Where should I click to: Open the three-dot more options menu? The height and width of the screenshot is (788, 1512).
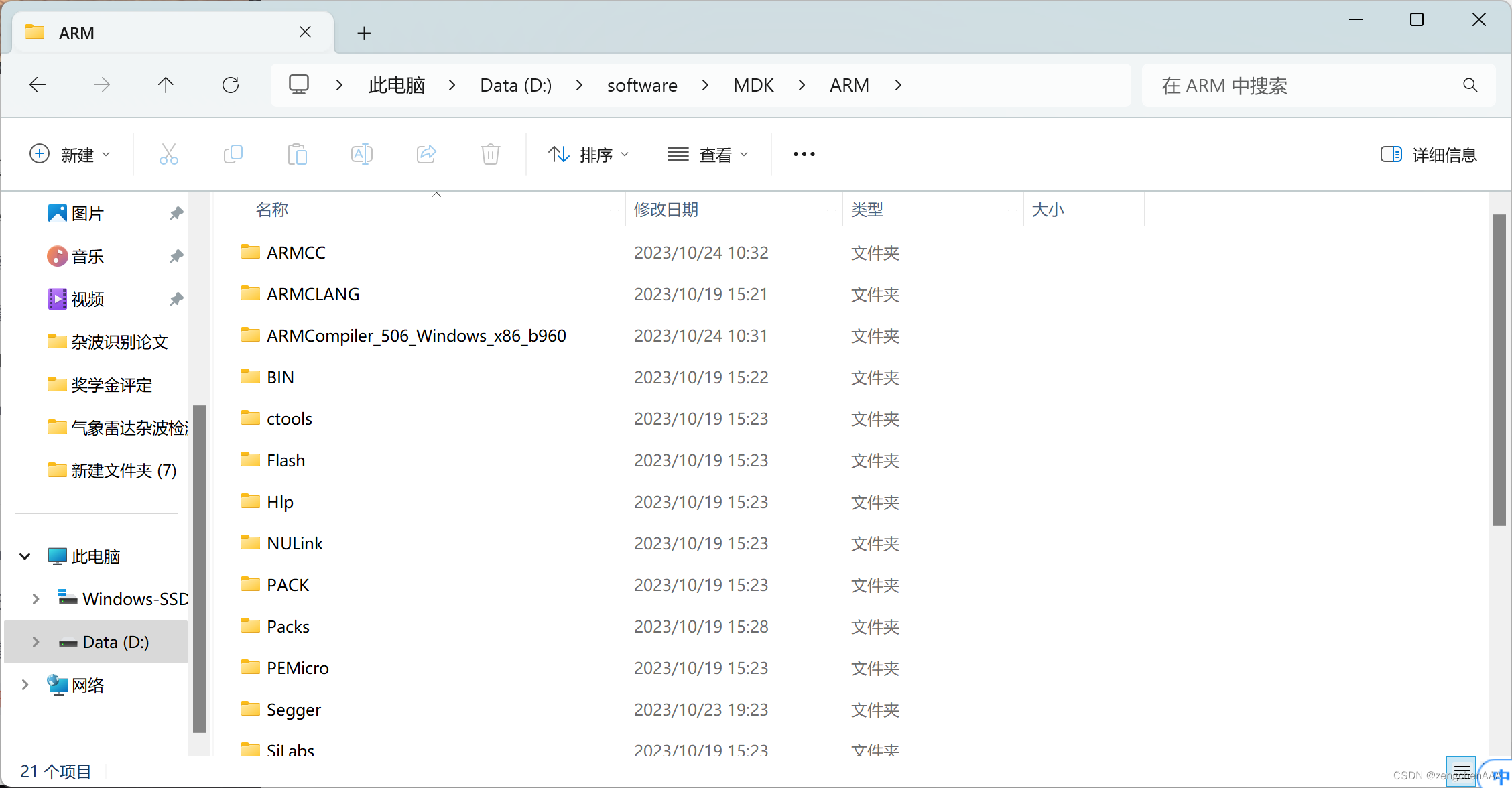pyautogui.click(x=804, y=155)
